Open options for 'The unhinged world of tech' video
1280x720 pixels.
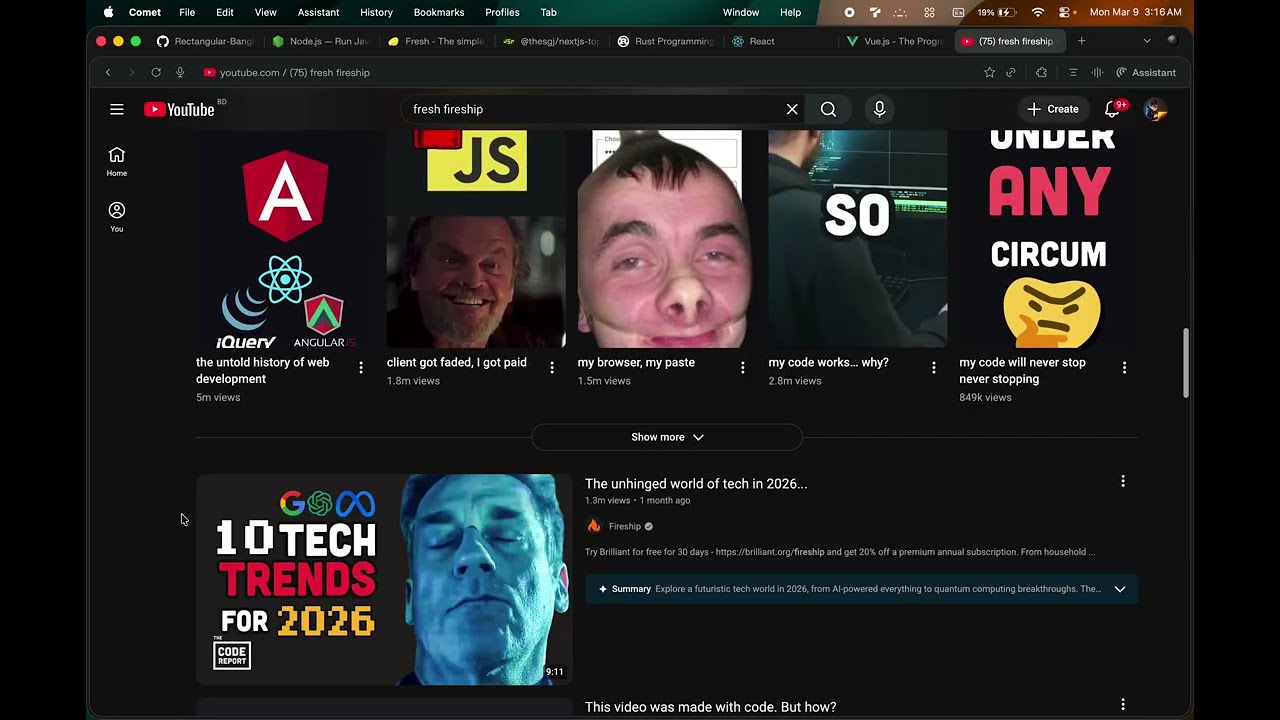coord(1123,482)
